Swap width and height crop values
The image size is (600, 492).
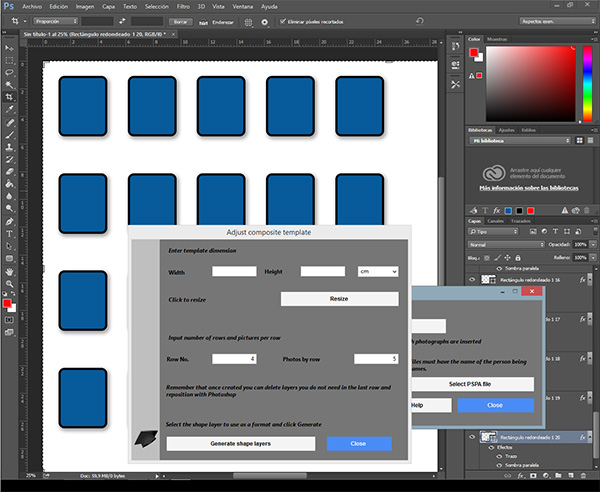[122, 21]
